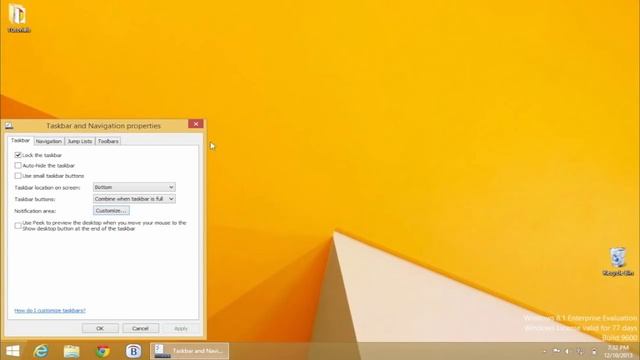Select the folder icon on the desktop
The height and width of the screenshot is (360, 640).
[x=18, y=18]
